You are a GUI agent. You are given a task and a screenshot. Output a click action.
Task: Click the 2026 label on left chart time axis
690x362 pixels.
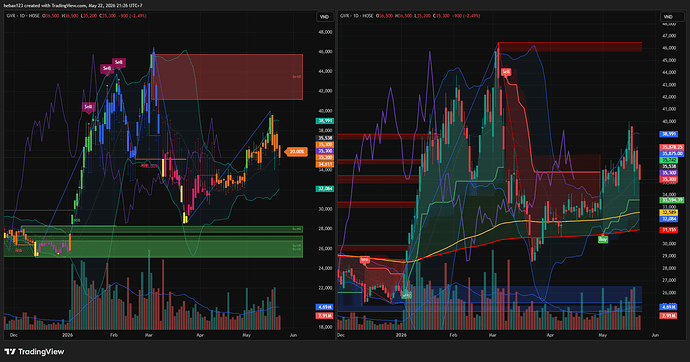point(67,335)
